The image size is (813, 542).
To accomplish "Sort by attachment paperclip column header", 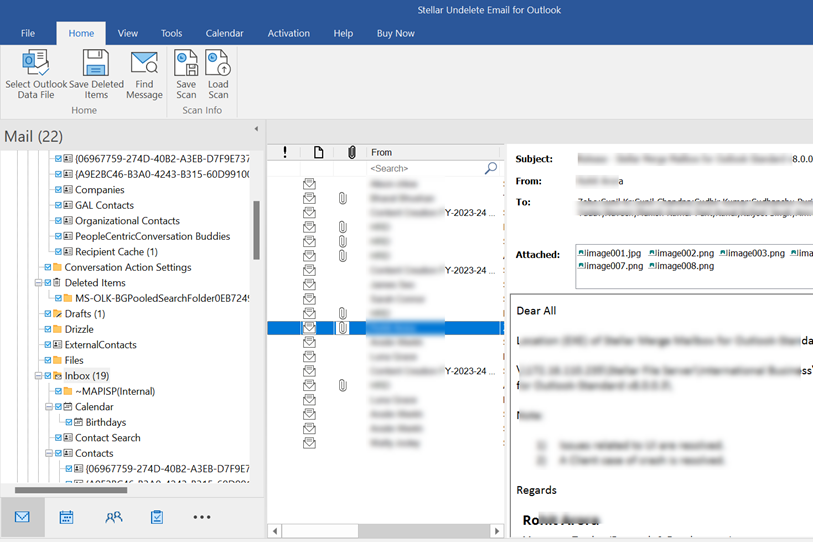I will (x=352, y=152).
